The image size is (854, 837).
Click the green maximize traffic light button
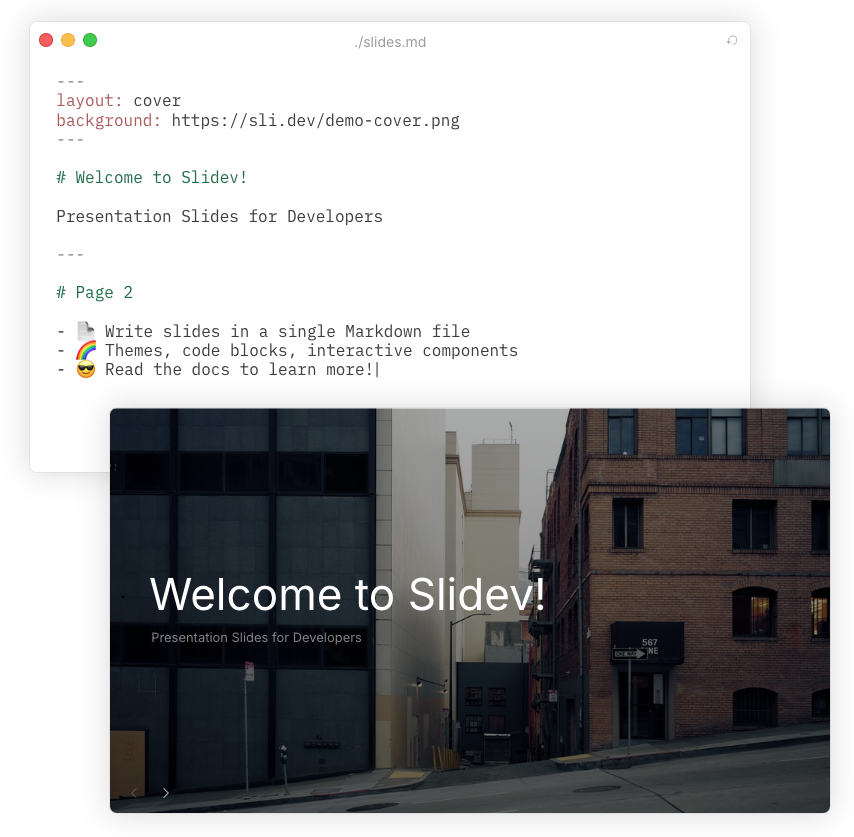click(x=89, y=40)
